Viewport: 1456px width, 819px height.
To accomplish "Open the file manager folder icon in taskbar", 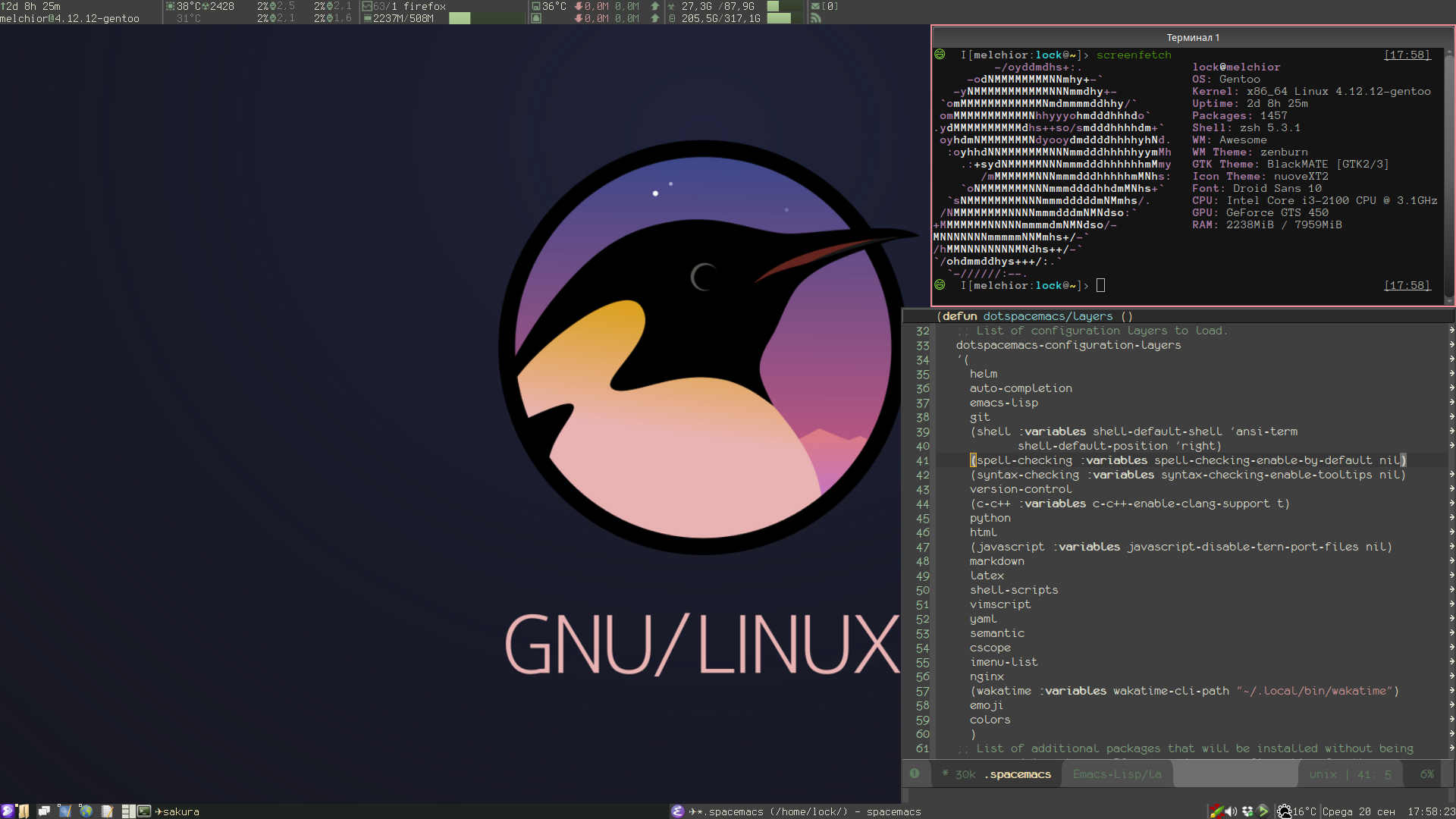I will click(24, 811).
